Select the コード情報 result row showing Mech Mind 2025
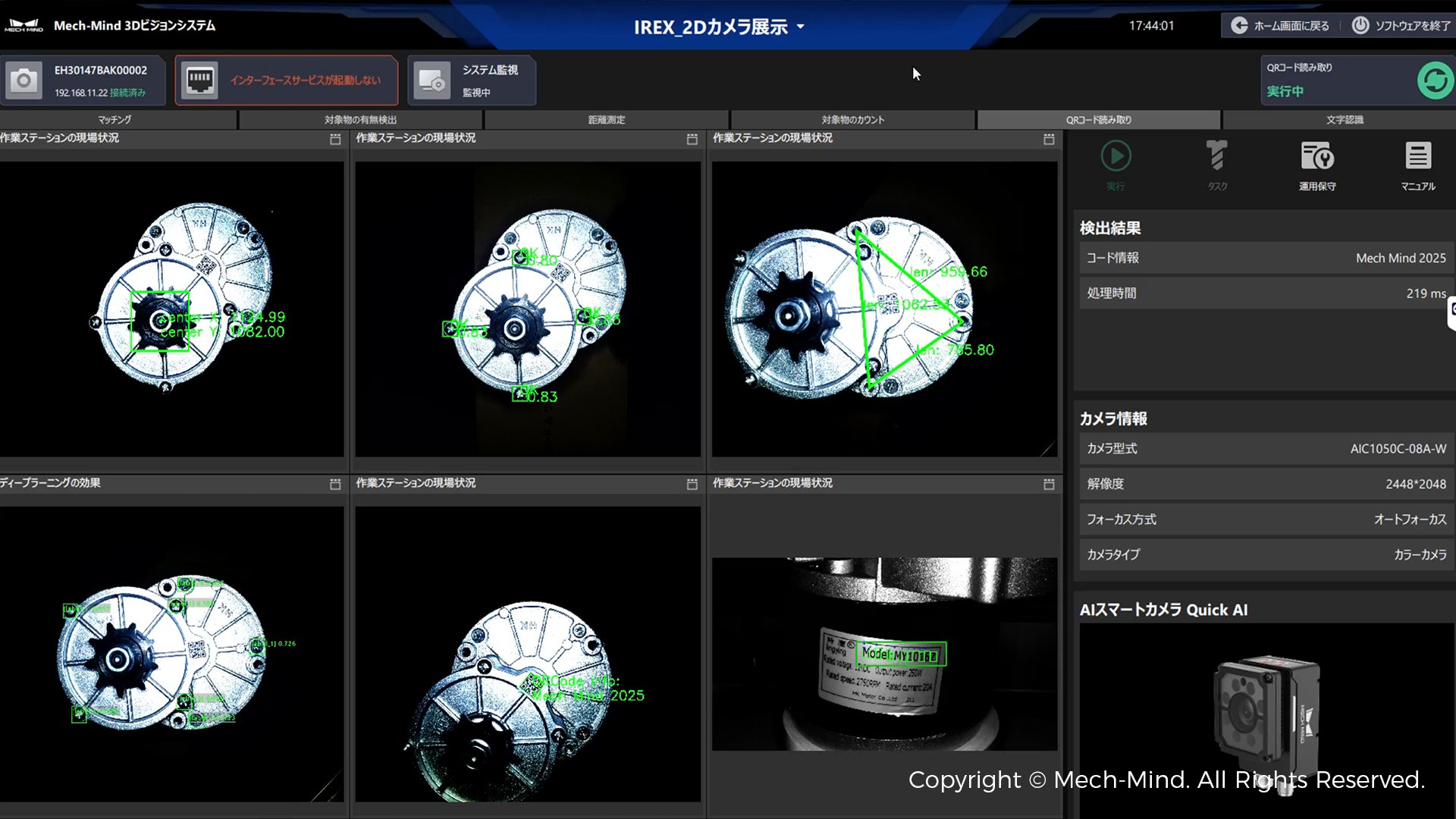 tap(1263, 257)
